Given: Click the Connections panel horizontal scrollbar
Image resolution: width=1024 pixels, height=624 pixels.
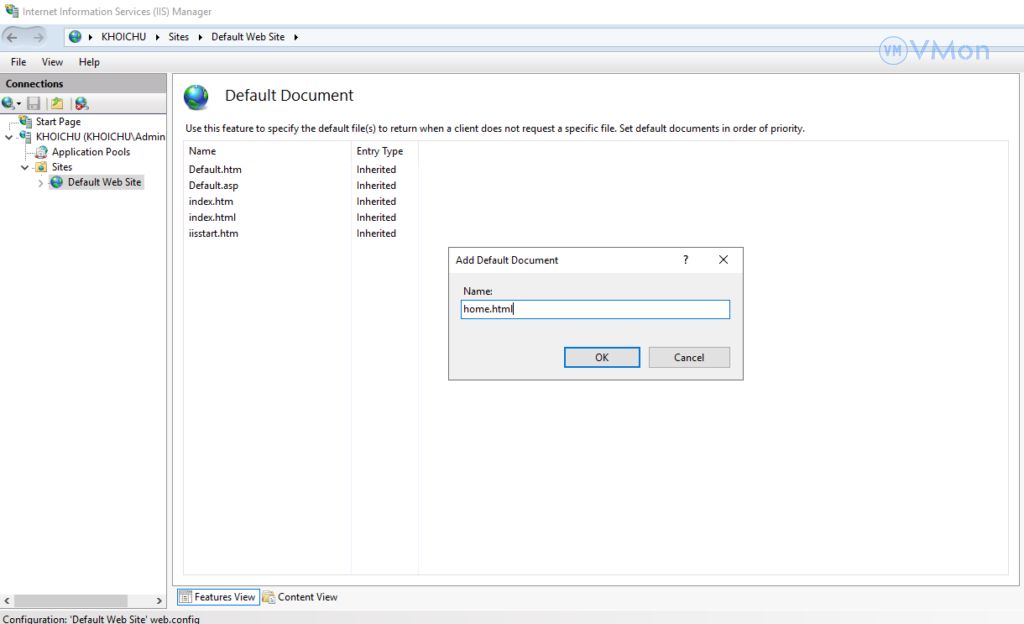Looking at the screenshot, I should 82,601.
